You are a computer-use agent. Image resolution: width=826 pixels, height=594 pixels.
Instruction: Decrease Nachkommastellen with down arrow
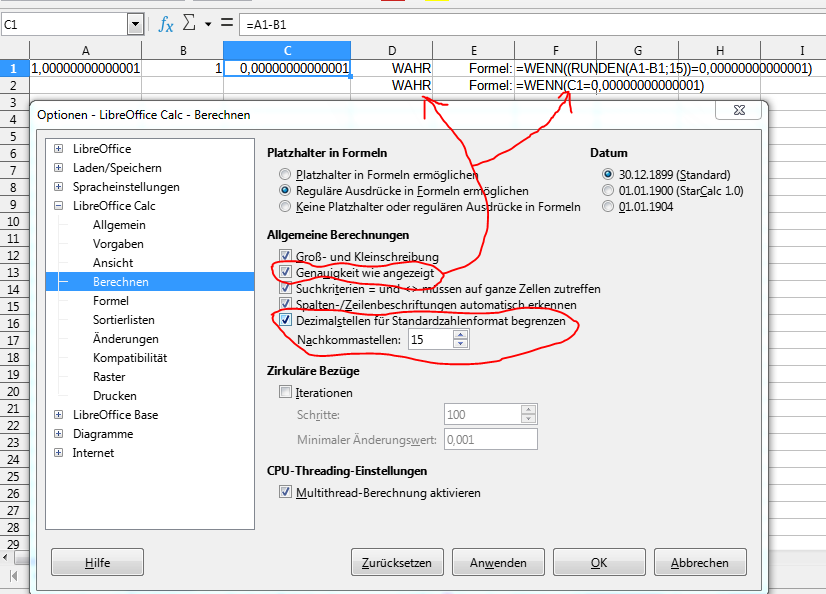tap(460, 344)
